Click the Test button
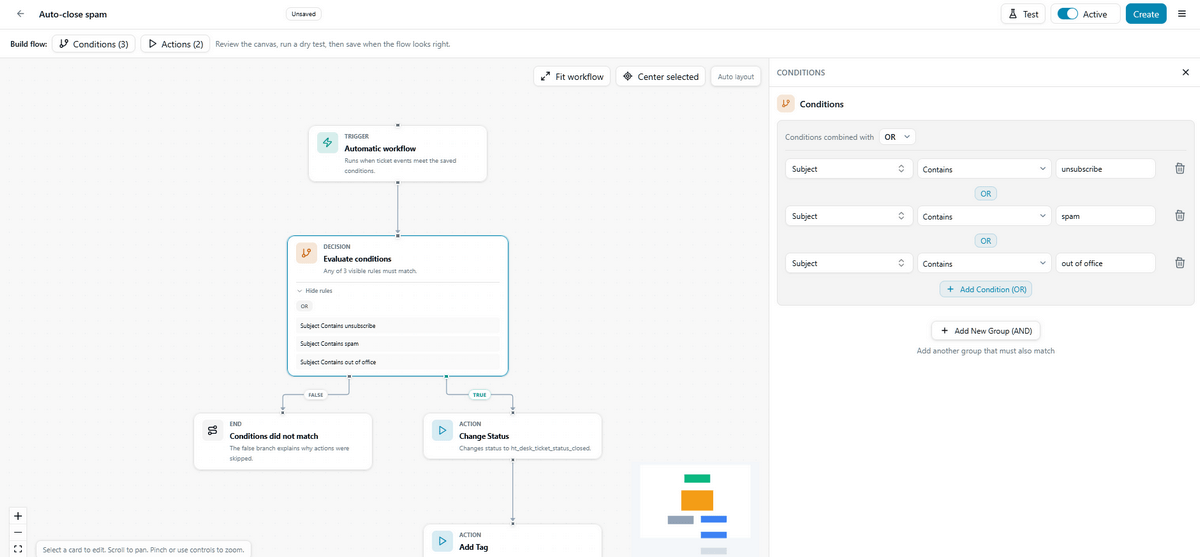Viewport: 1200px width, 557px height. [1023, 14]
